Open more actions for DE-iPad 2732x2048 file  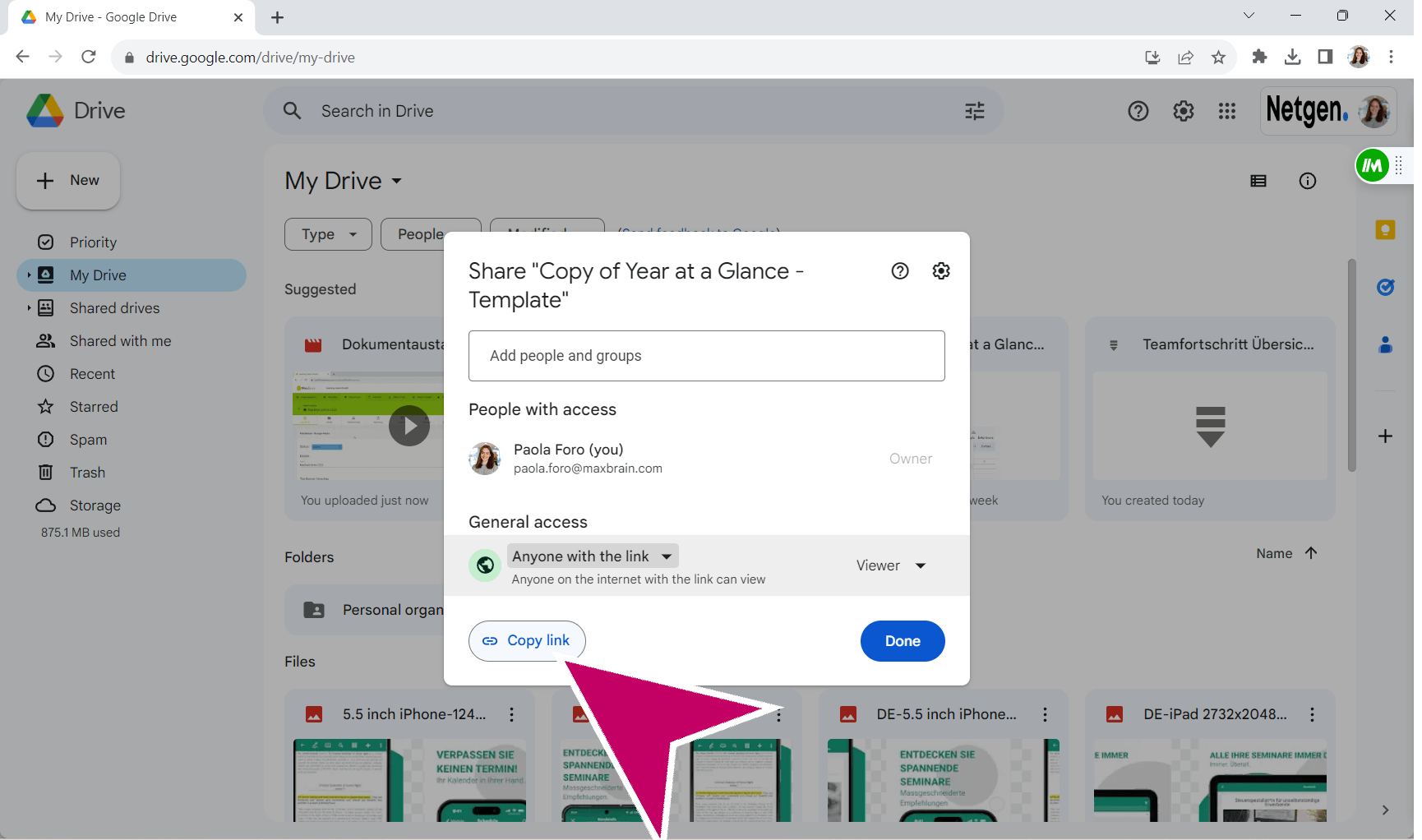[1312, 714]
